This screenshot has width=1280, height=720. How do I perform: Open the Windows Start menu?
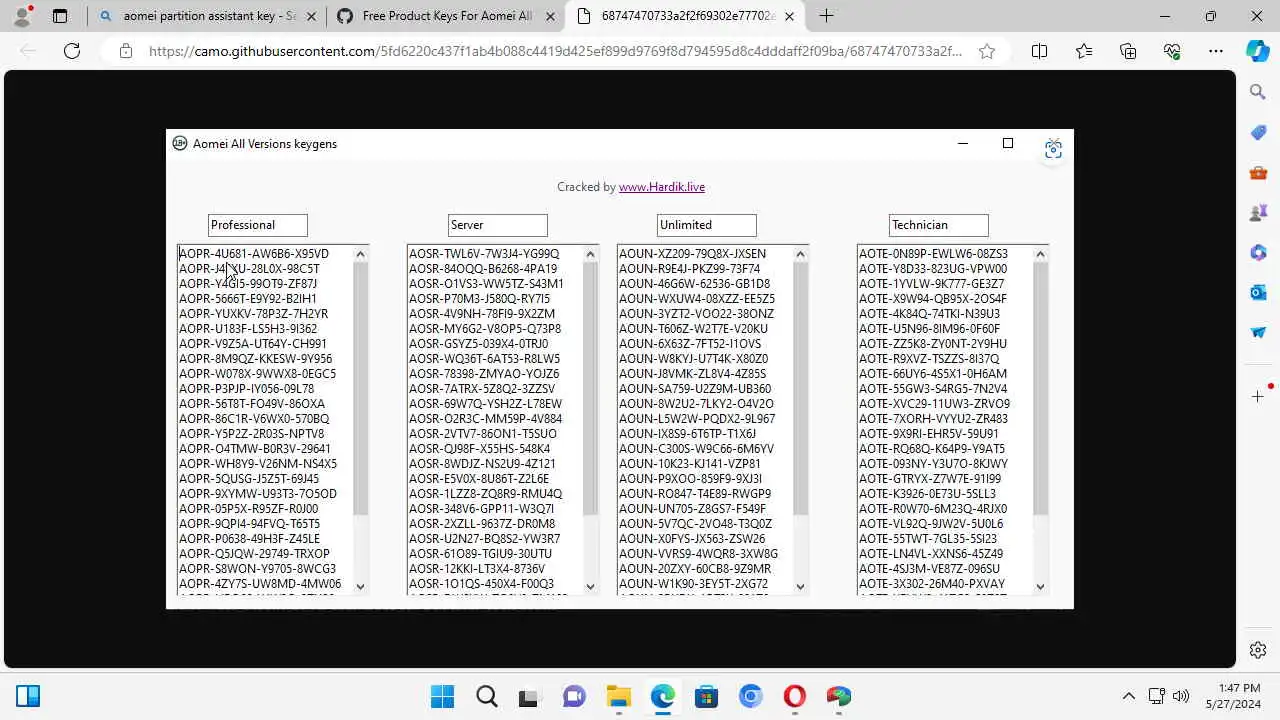pos(442,696)
